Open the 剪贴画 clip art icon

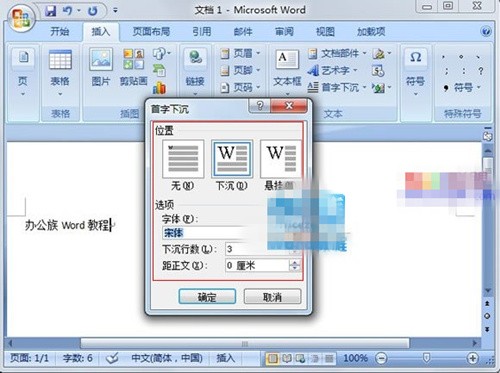[x=134, y=59]
